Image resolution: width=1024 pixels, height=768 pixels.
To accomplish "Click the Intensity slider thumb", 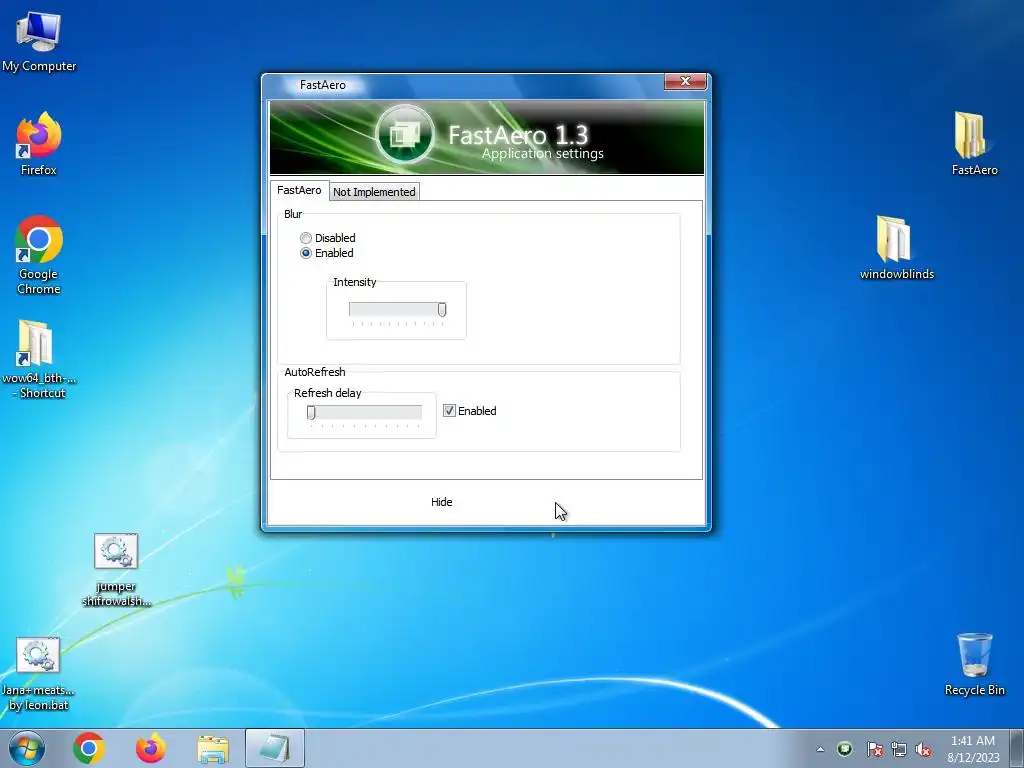I will pos(442,310).
